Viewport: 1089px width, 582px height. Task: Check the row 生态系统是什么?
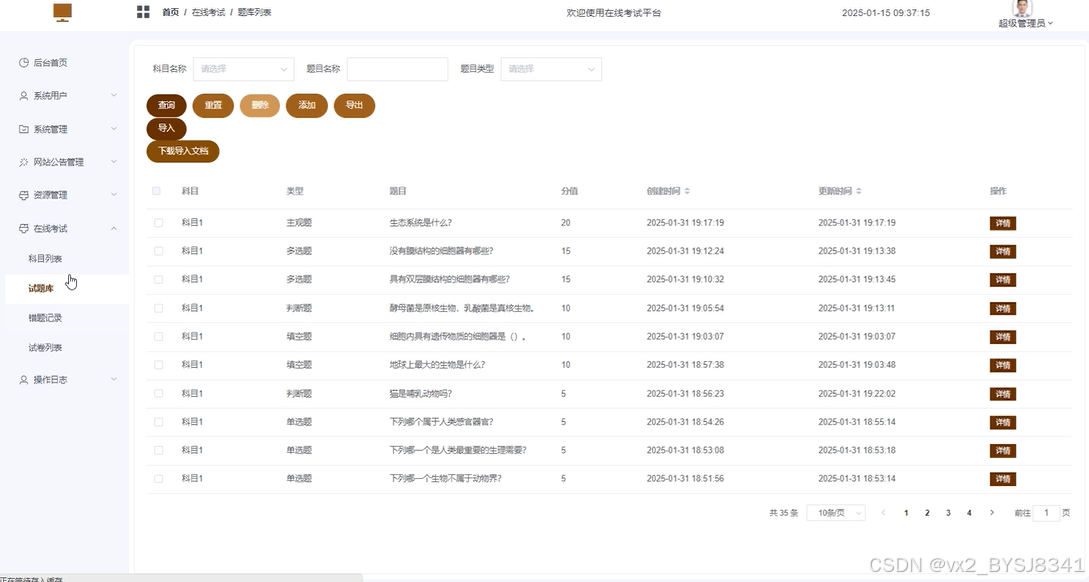click(158, 223)
